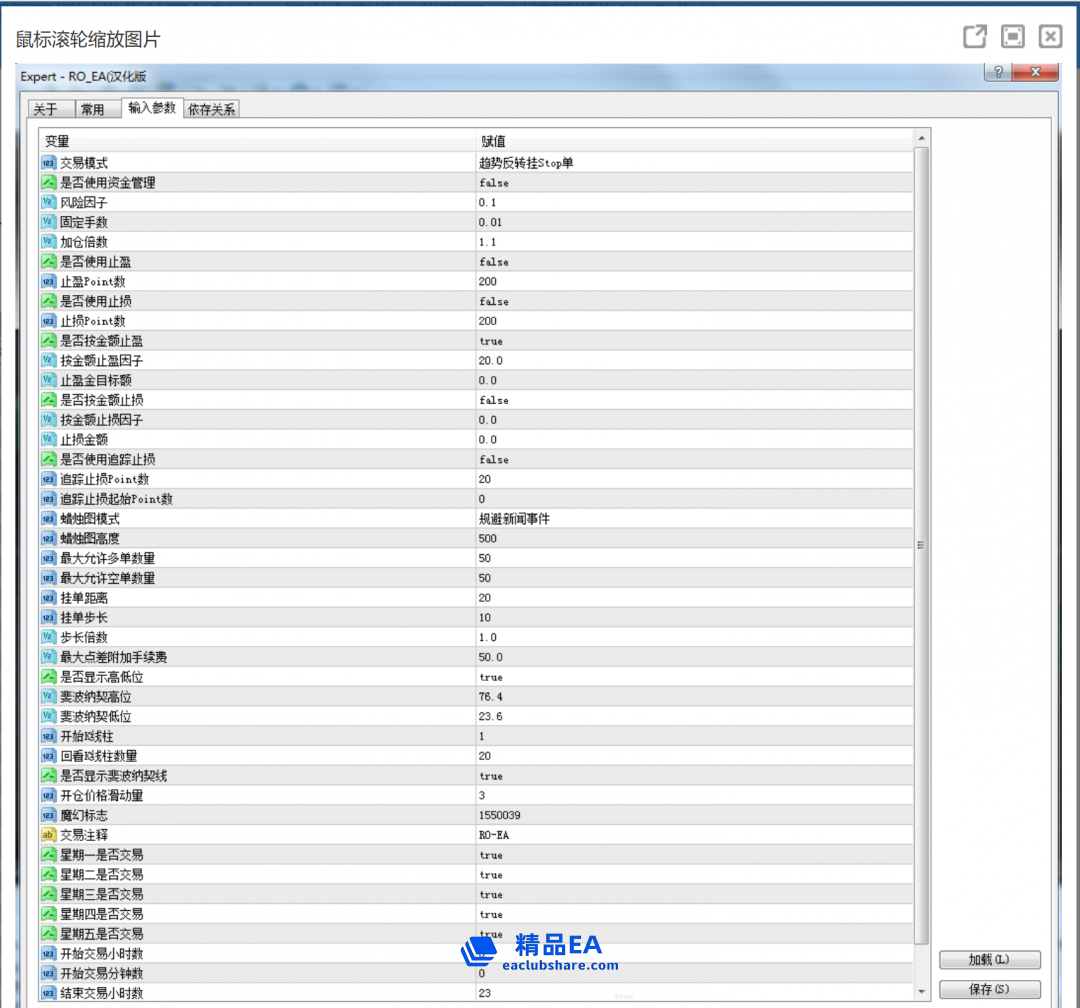The height and width of the screenshot is (1008, 1080).
Task: Switch to the 依存关系 tab
Action: [x=212, y=110]
